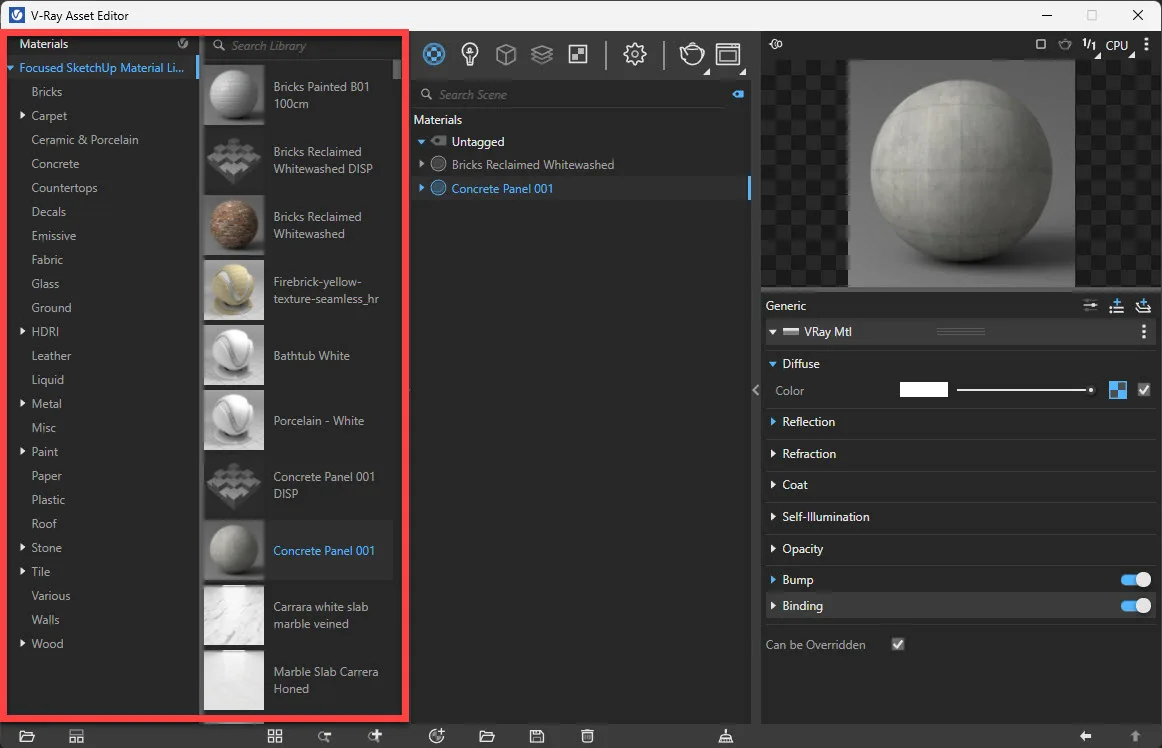Click the back navigation arrow

click(x=1086, y=736)
